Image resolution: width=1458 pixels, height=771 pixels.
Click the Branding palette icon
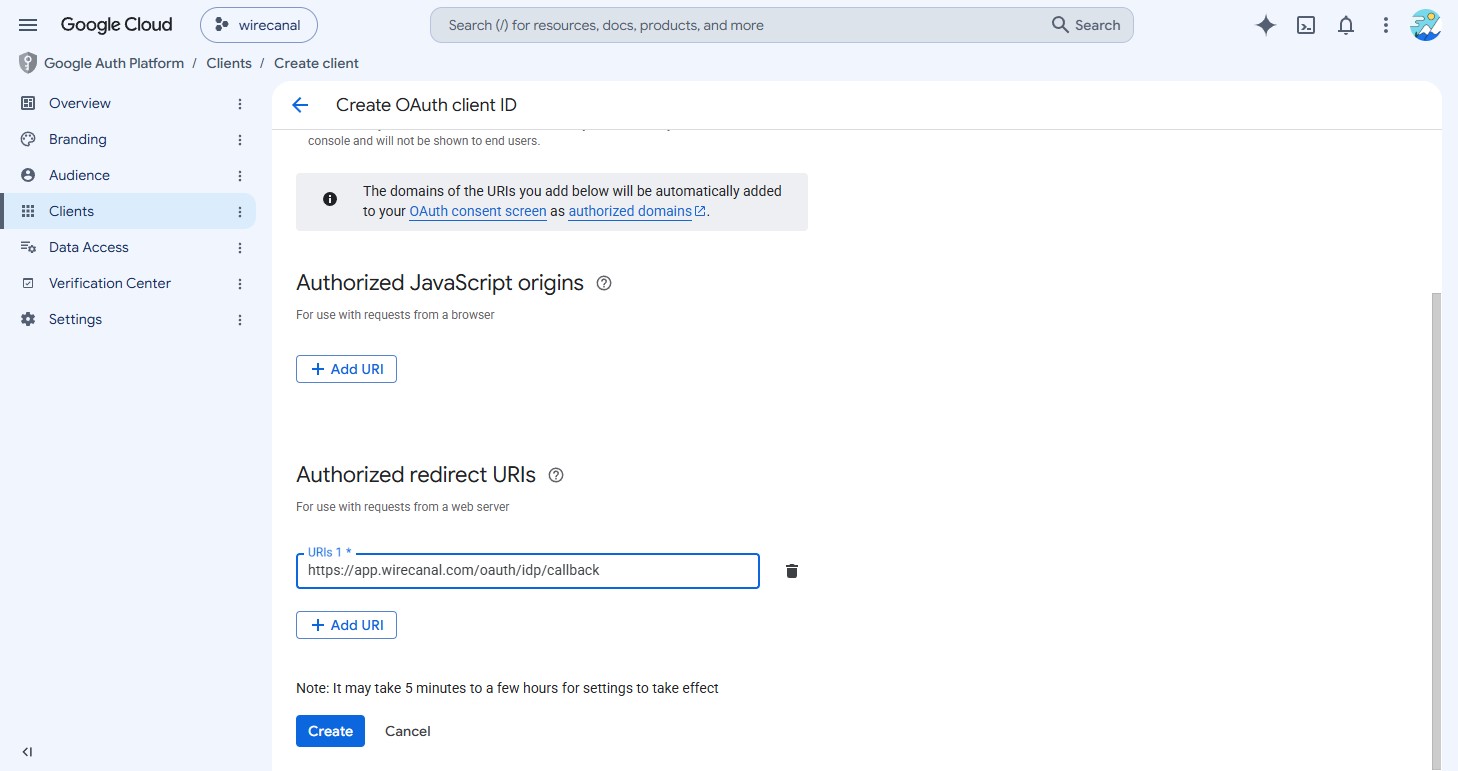pos(28,139)
